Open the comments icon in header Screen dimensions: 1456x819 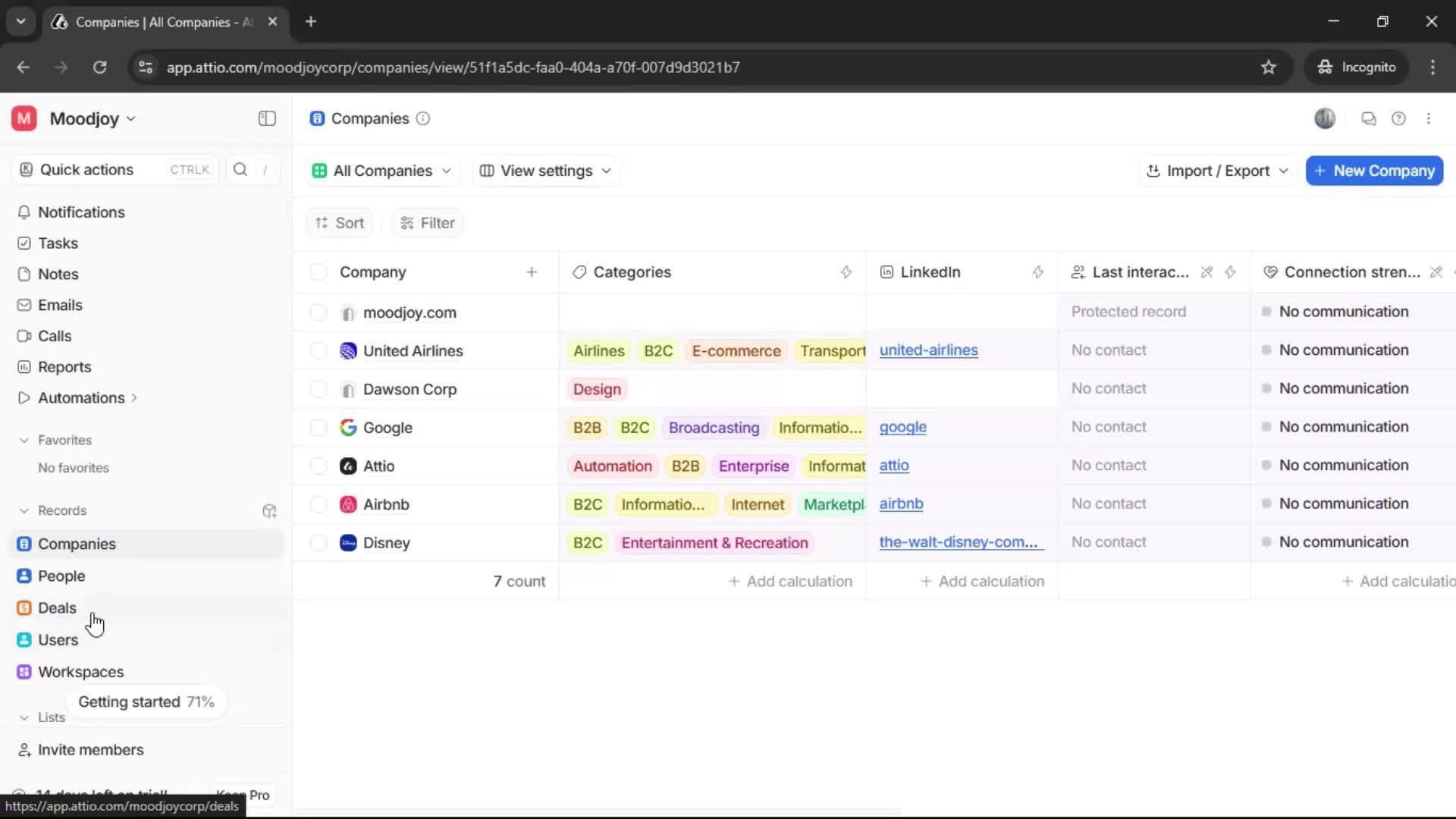[1368, 118]
